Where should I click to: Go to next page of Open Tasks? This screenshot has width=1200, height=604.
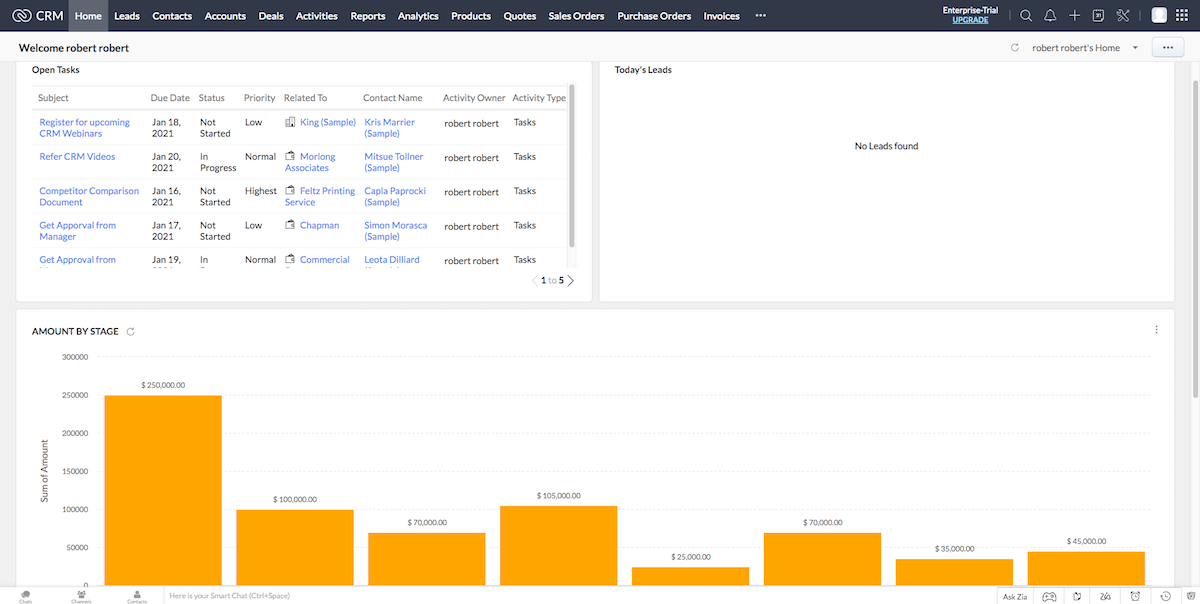click(x=571, y=281)
